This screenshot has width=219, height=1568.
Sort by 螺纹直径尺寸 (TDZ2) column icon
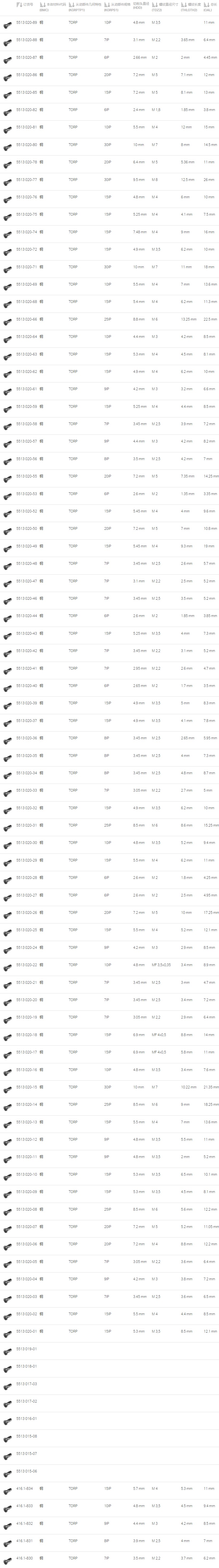point(154,4)
